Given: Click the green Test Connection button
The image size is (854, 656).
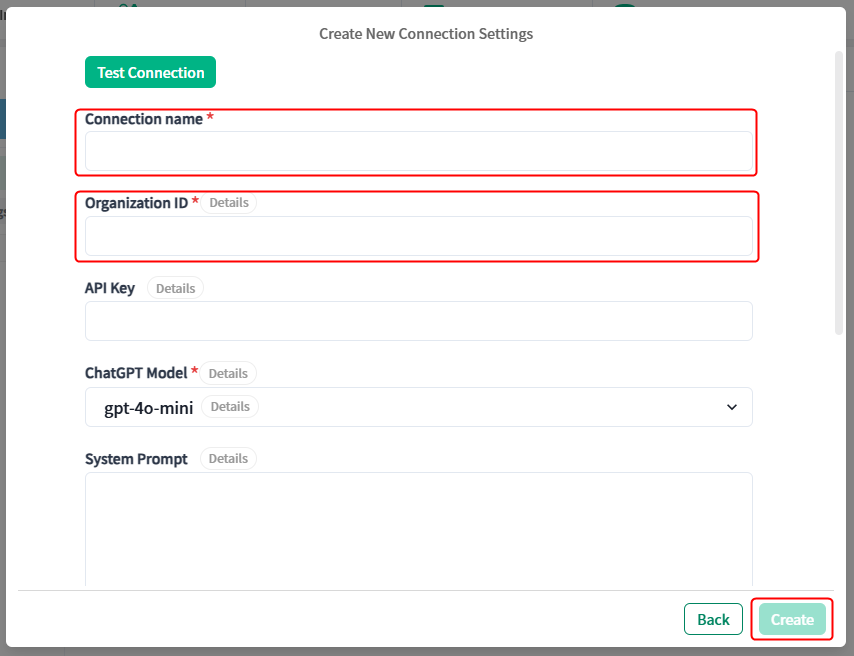Looking at the screenshot, I should click(150, 72).
